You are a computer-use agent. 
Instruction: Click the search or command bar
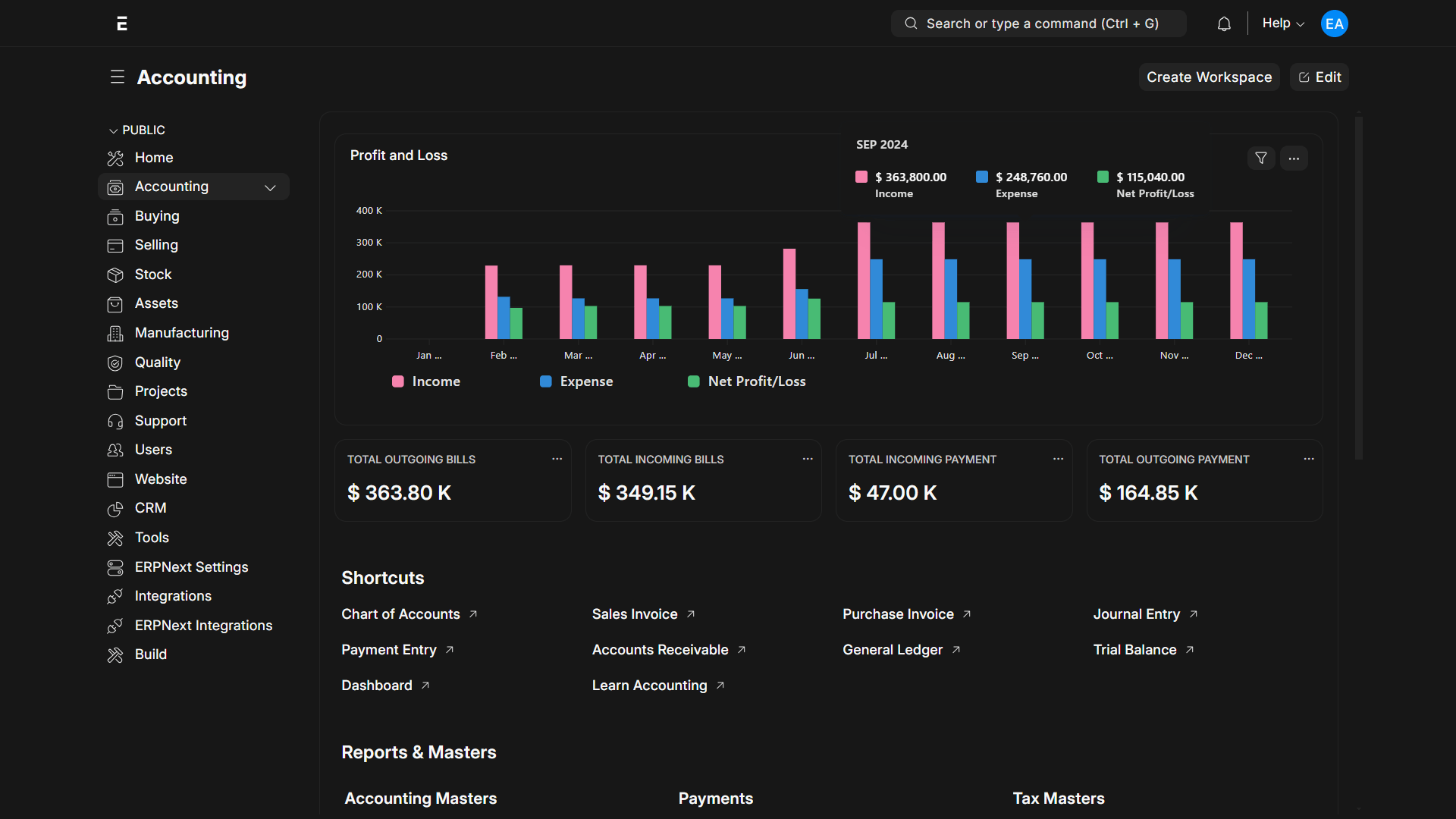(1038, 24)
